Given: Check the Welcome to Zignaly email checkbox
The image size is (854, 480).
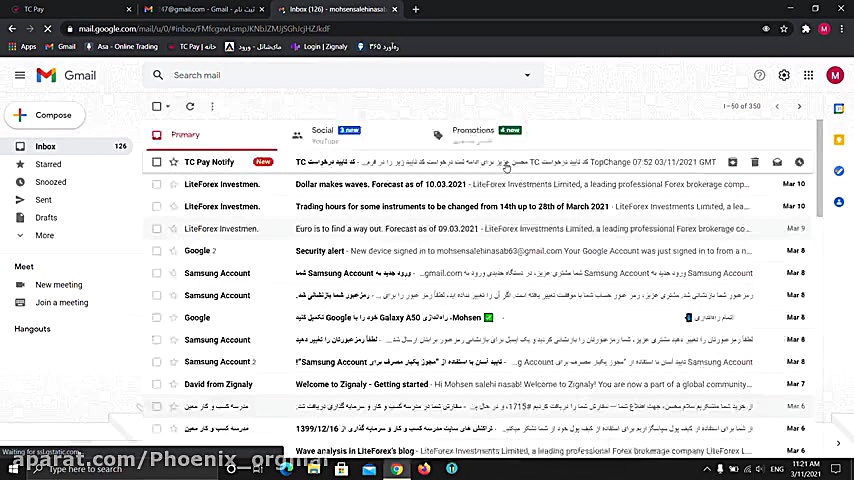Looking at the screenshot, I should pyautogui.click(x=157, y=384).
